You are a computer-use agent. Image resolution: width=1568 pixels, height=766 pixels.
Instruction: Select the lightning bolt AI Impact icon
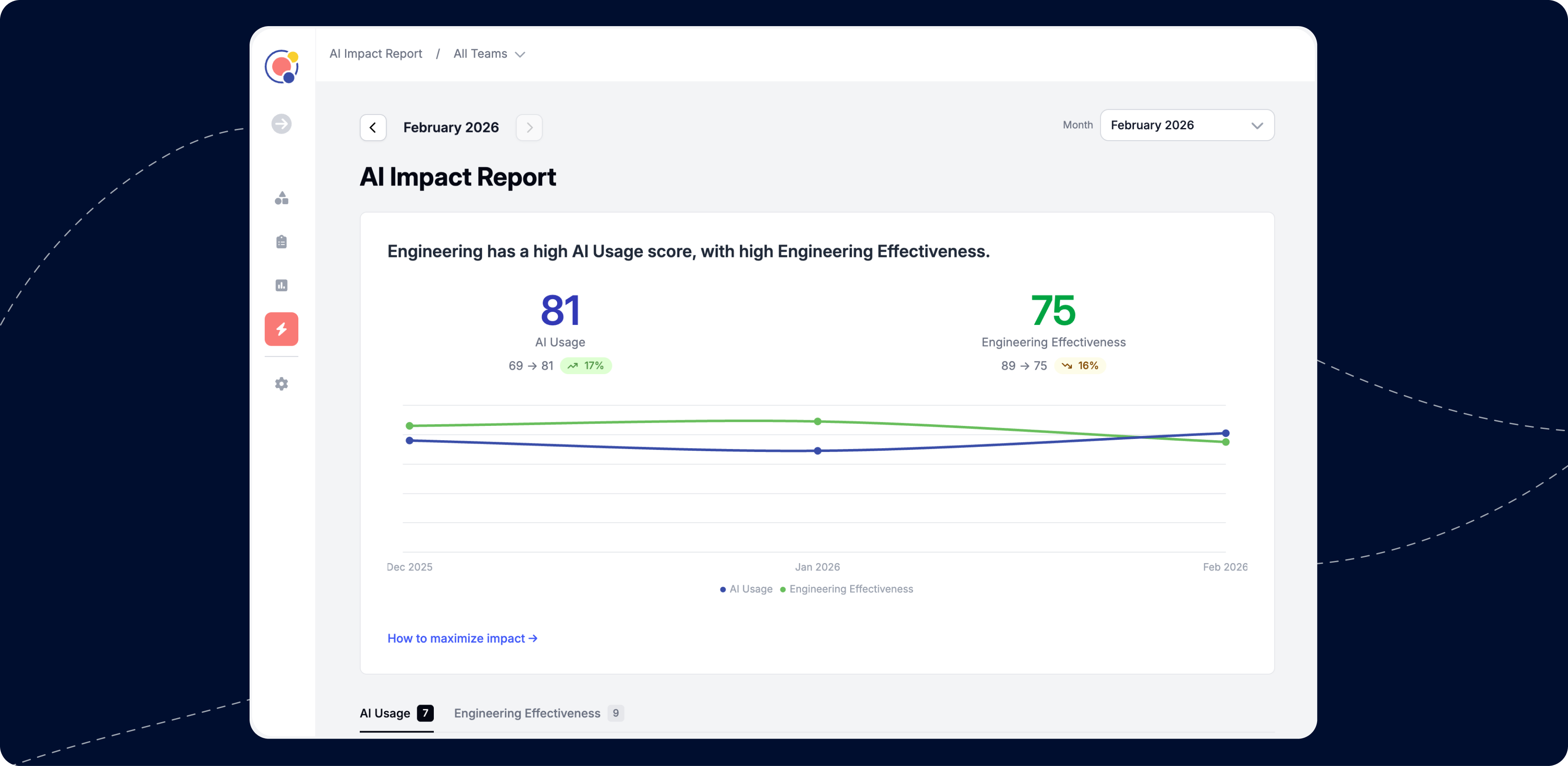pos(281,329)
